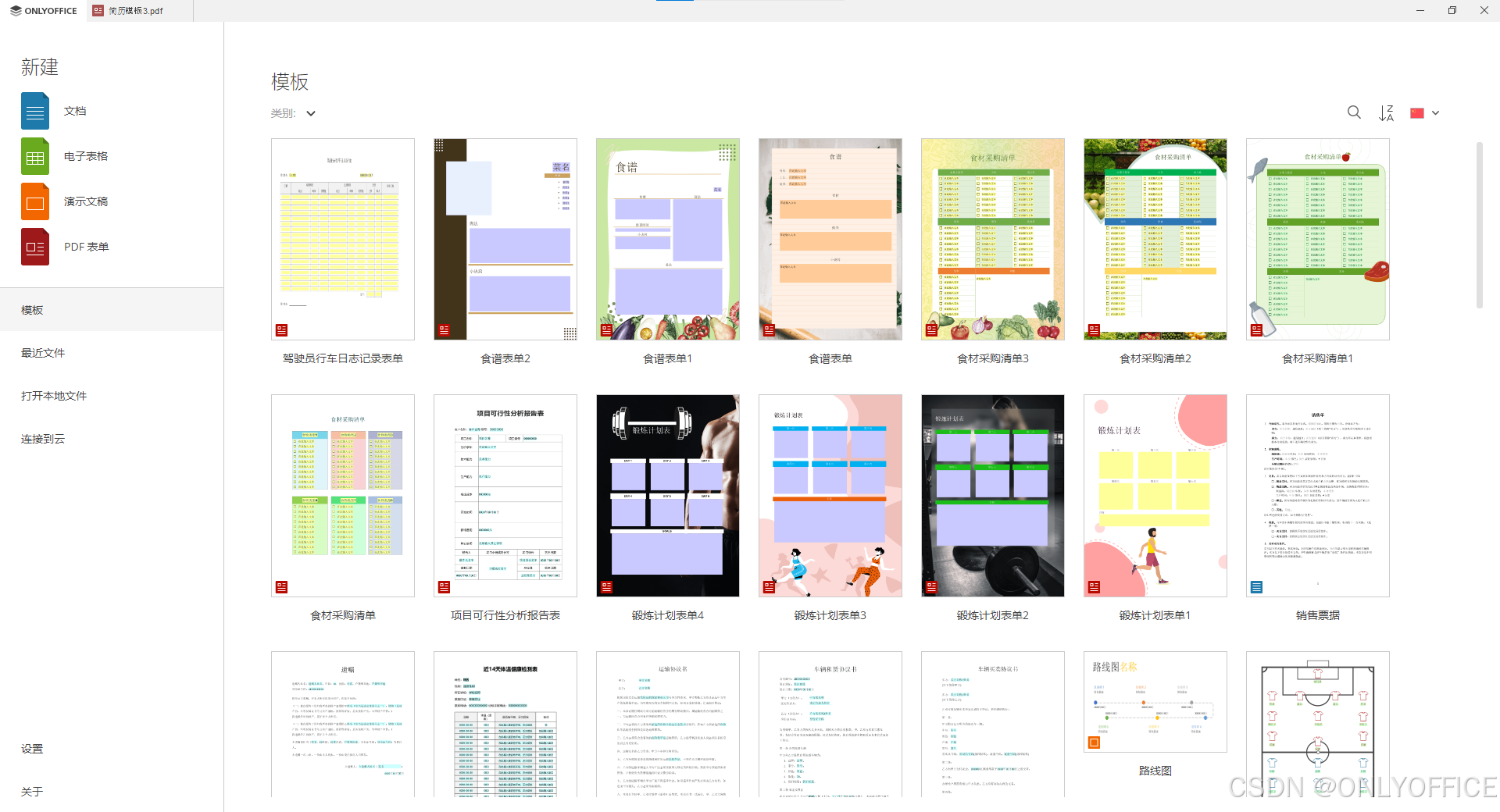Open the 路线图 presentation template thumbnail

tap(1155, 702)
